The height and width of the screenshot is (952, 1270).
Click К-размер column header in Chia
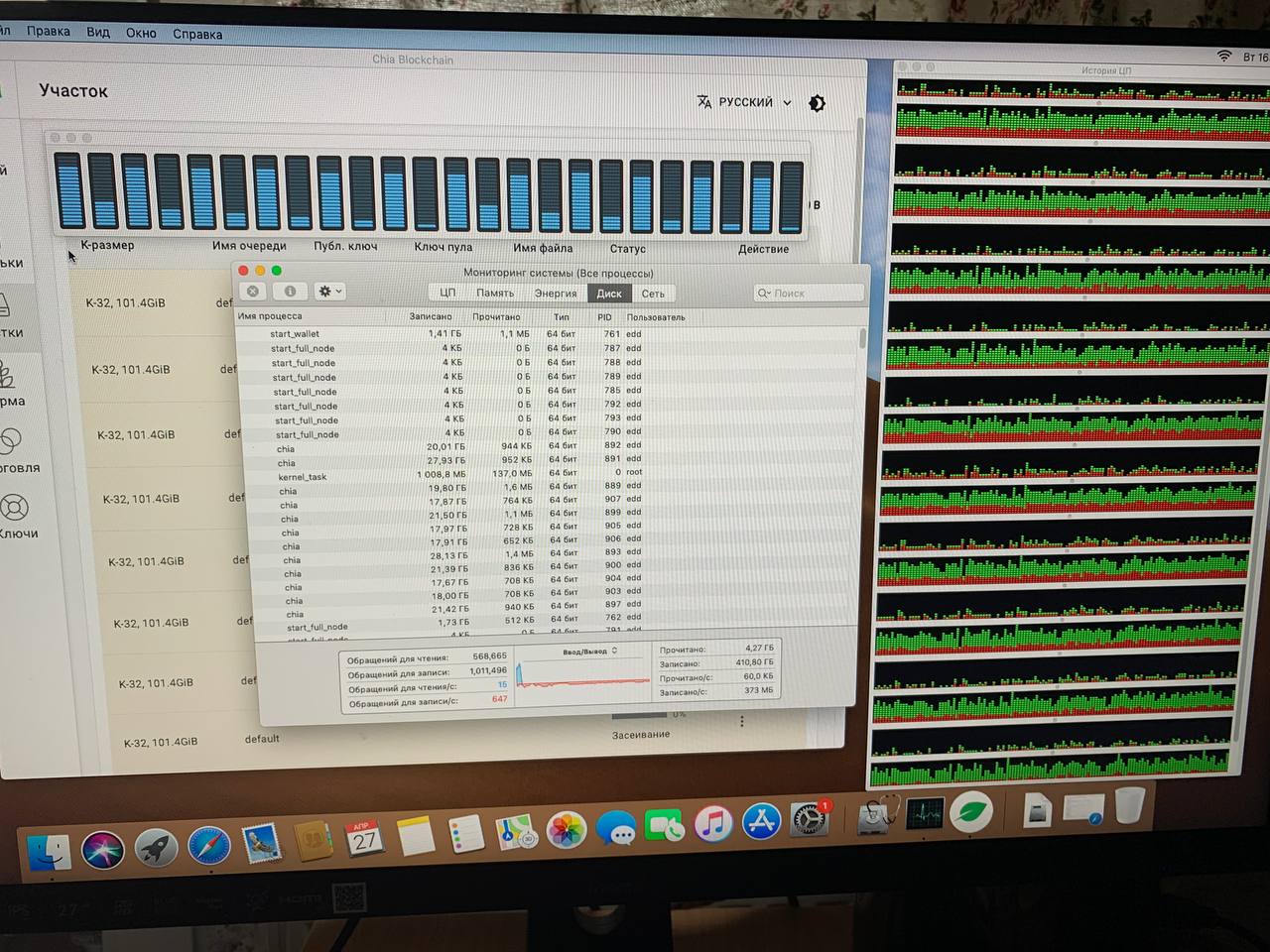coord(107,245)
